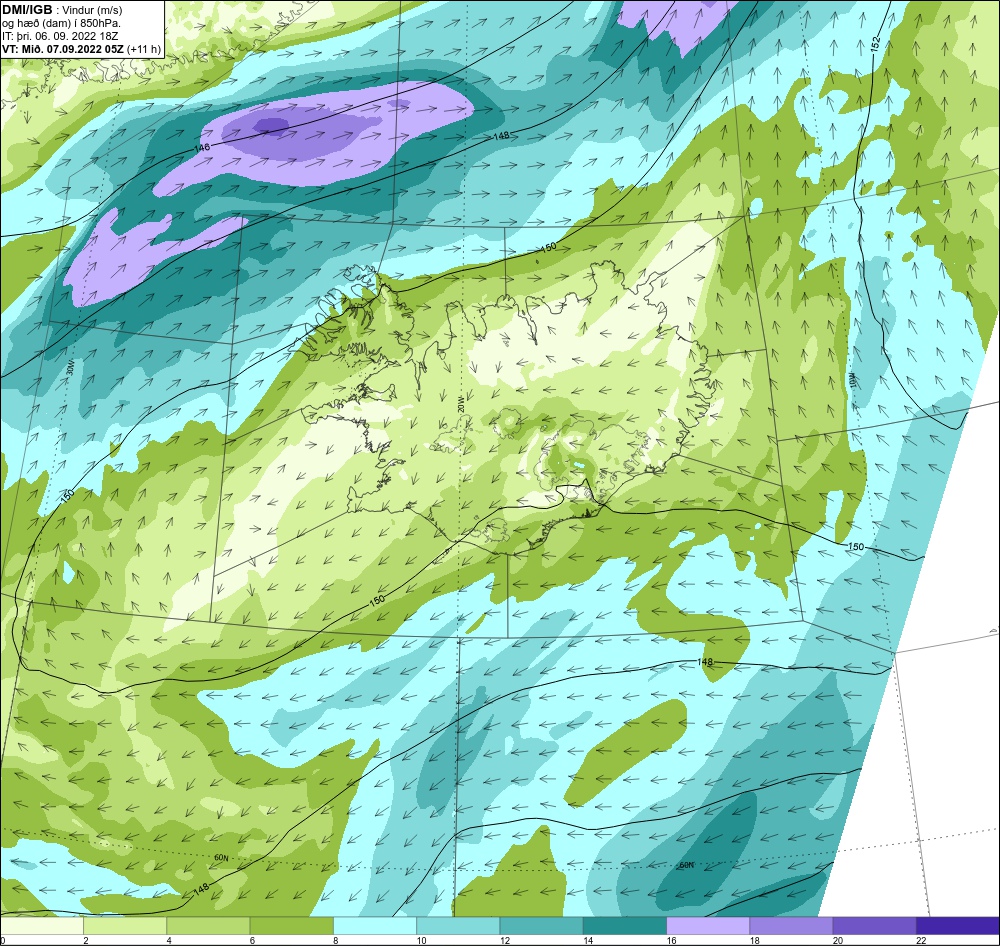1000x946 pixels.
Task: Click the "60N" latitude label near the 148 contour
Action: 221,858
